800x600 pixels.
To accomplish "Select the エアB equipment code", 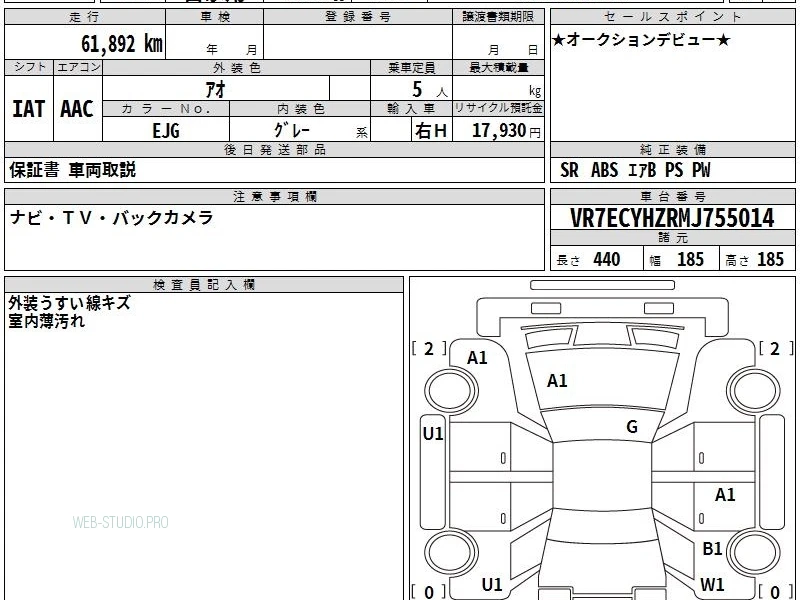I will pos(642,170).
